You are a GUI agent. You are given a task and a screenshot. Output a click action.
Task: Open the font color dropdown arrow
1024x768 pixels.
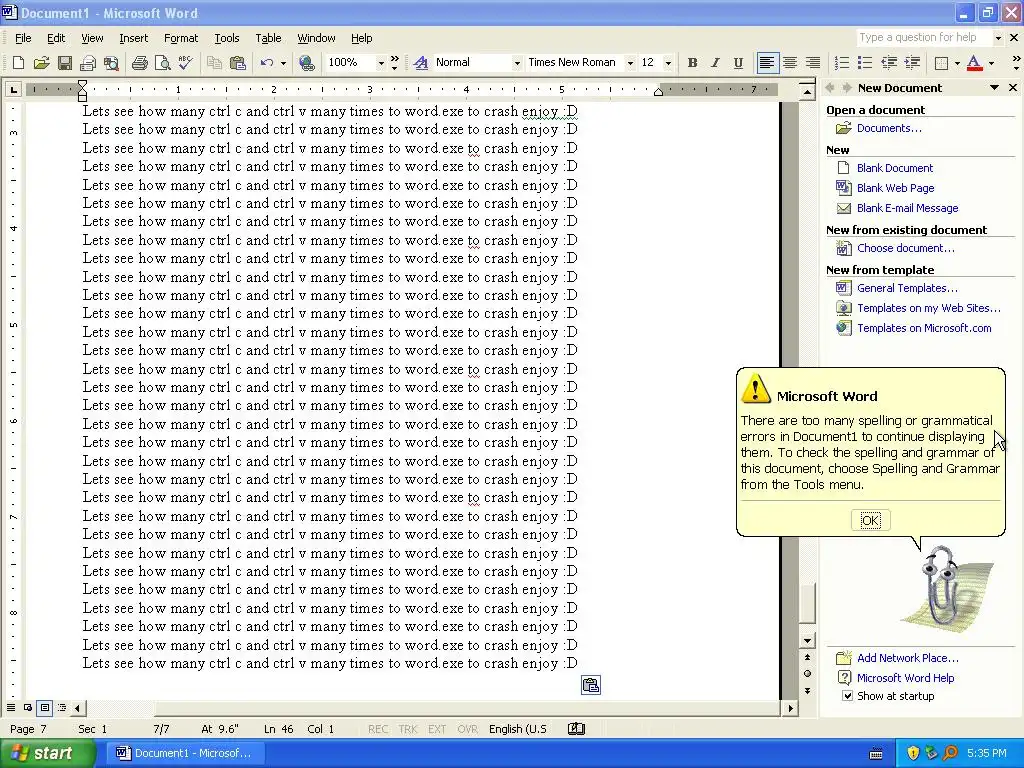(991, 63)
